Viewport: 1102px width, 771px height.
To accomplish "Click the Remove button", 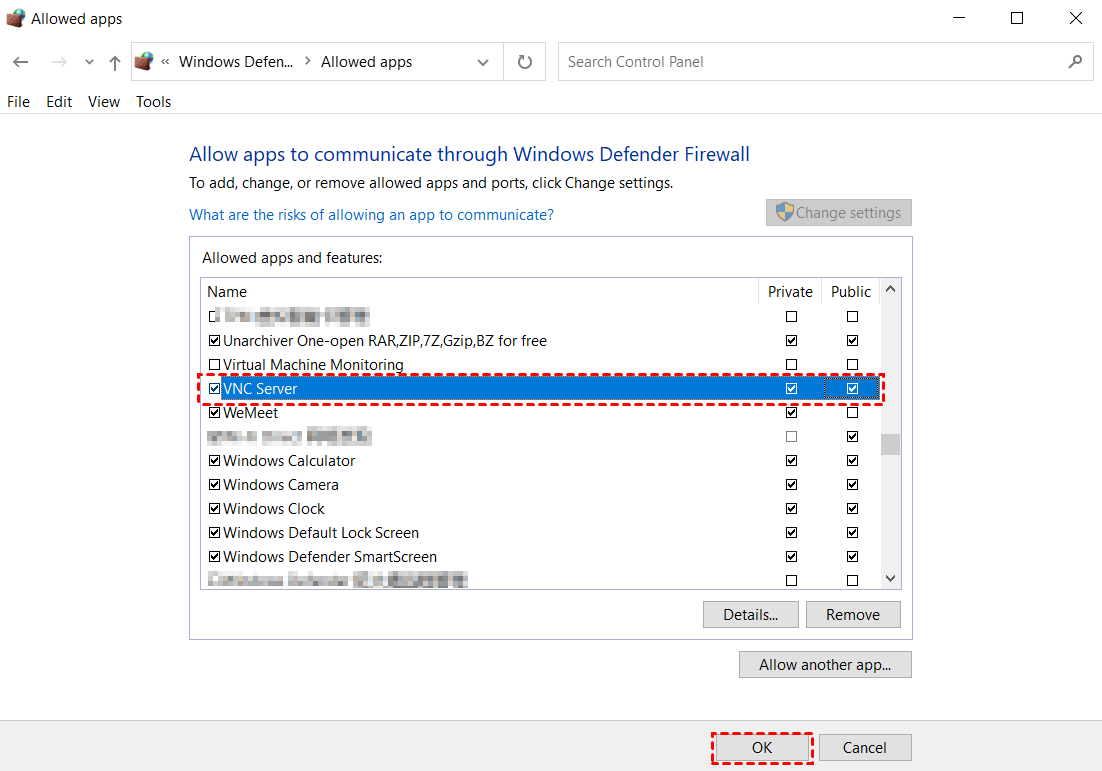I will point(853,614).
